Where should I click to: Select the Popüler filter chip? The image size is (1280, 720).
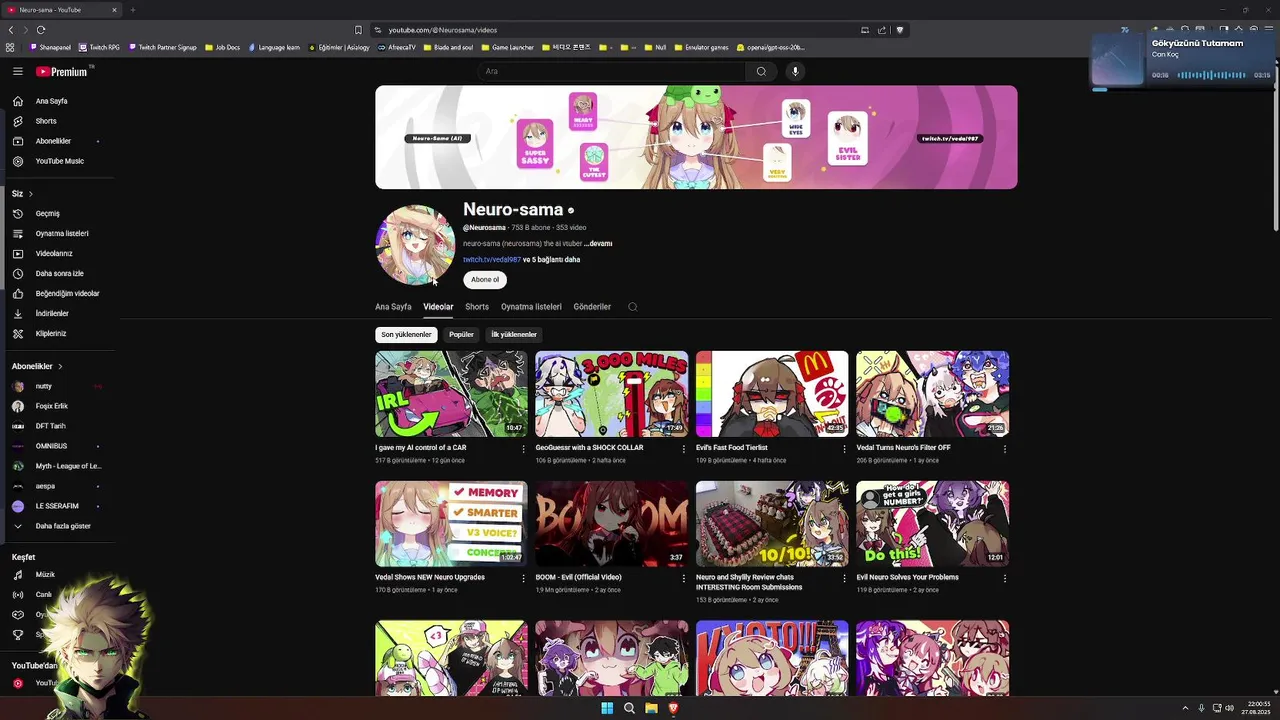pos(461,335)
